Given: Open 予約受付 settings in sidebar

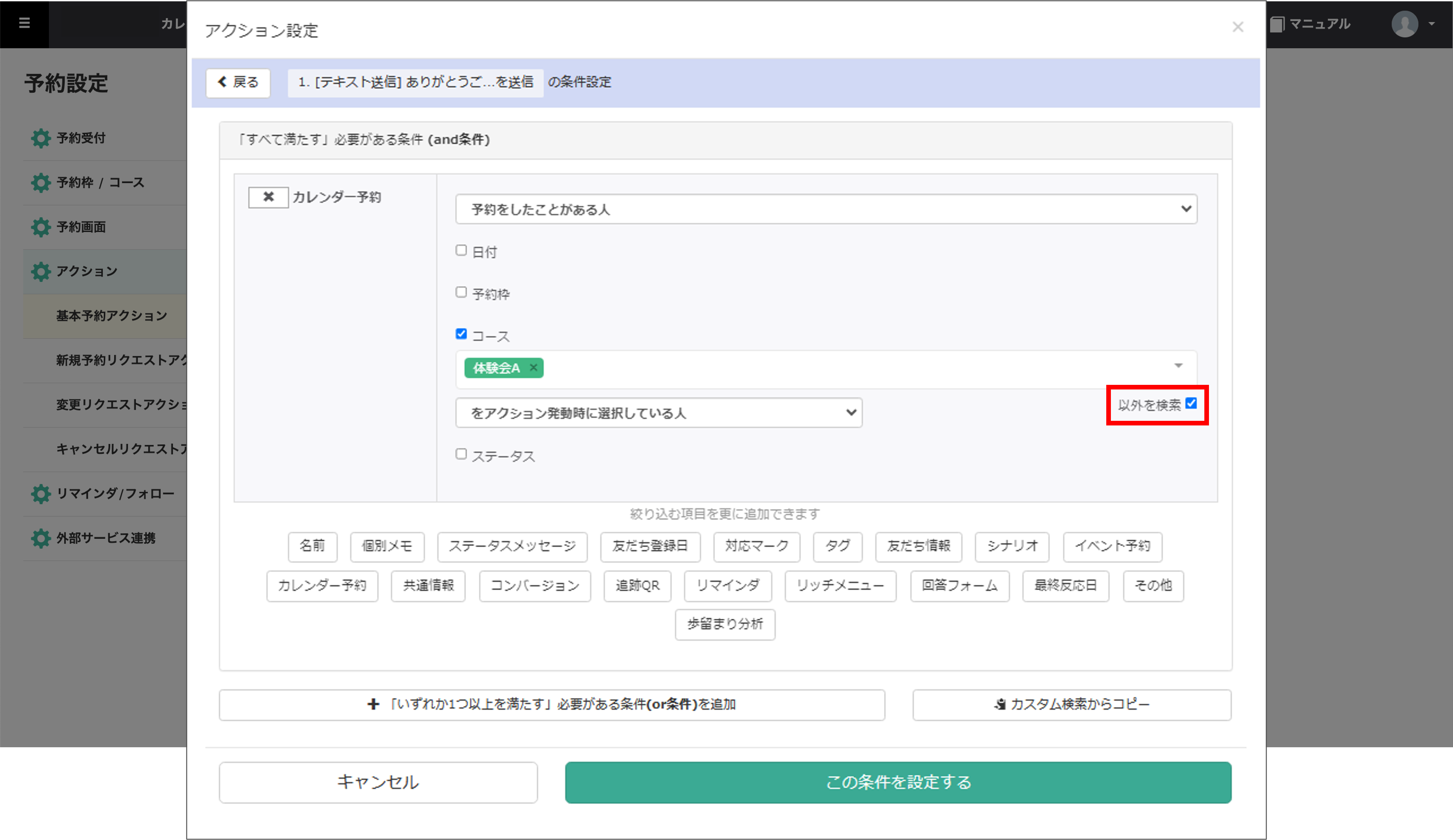Looking at the screenshot, I should click(104, 138).
